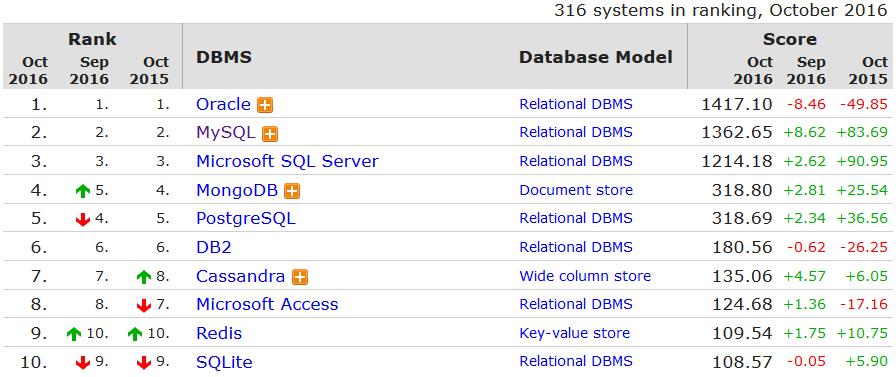This screenshot has width=896, height=377.
Task: Click PostgreSQL's +36.56 yearly change
Action: (862, 219)
